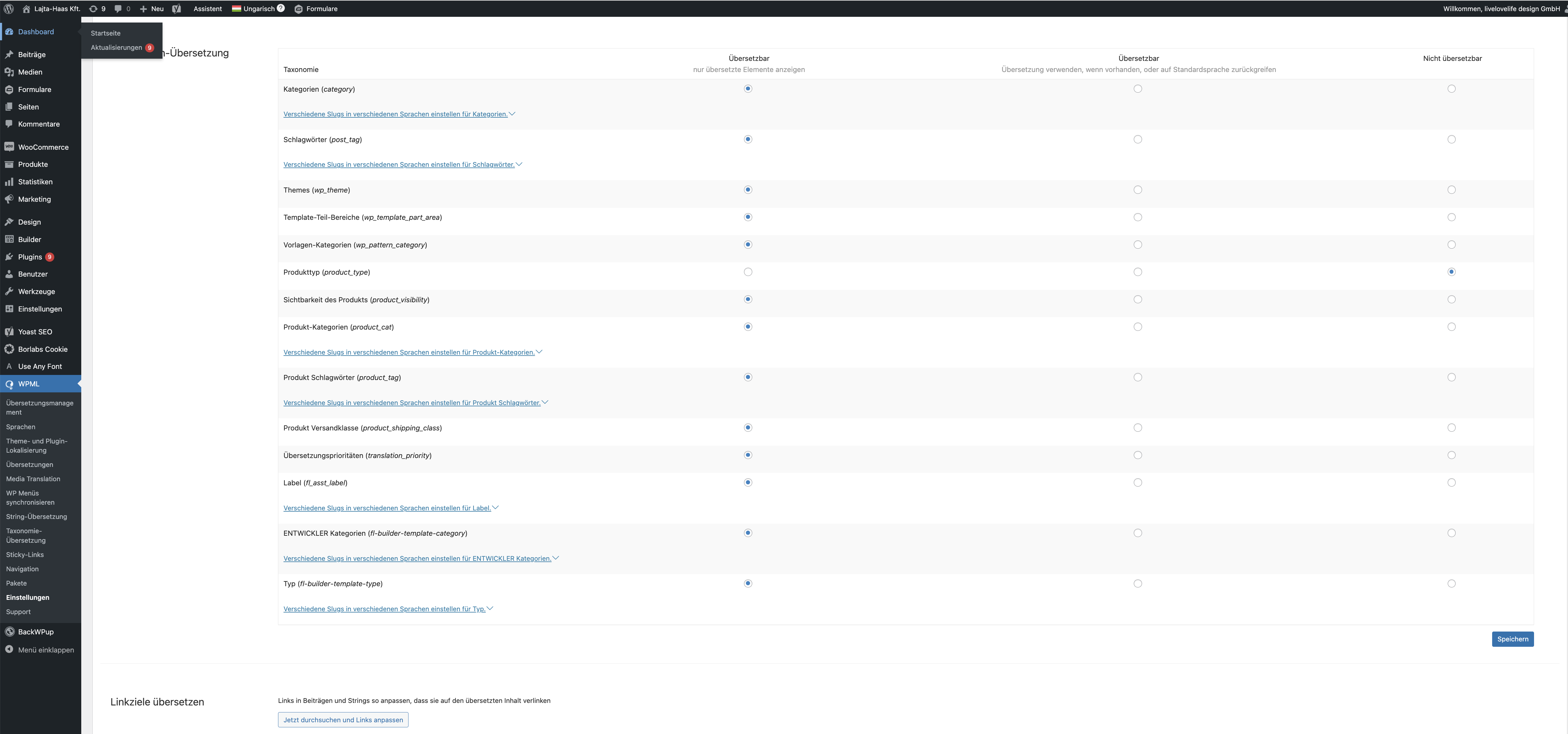Click Willkommen, livelovelife design GmbH
Viewport: 1568px width, 734px height.
point(1501,9)
